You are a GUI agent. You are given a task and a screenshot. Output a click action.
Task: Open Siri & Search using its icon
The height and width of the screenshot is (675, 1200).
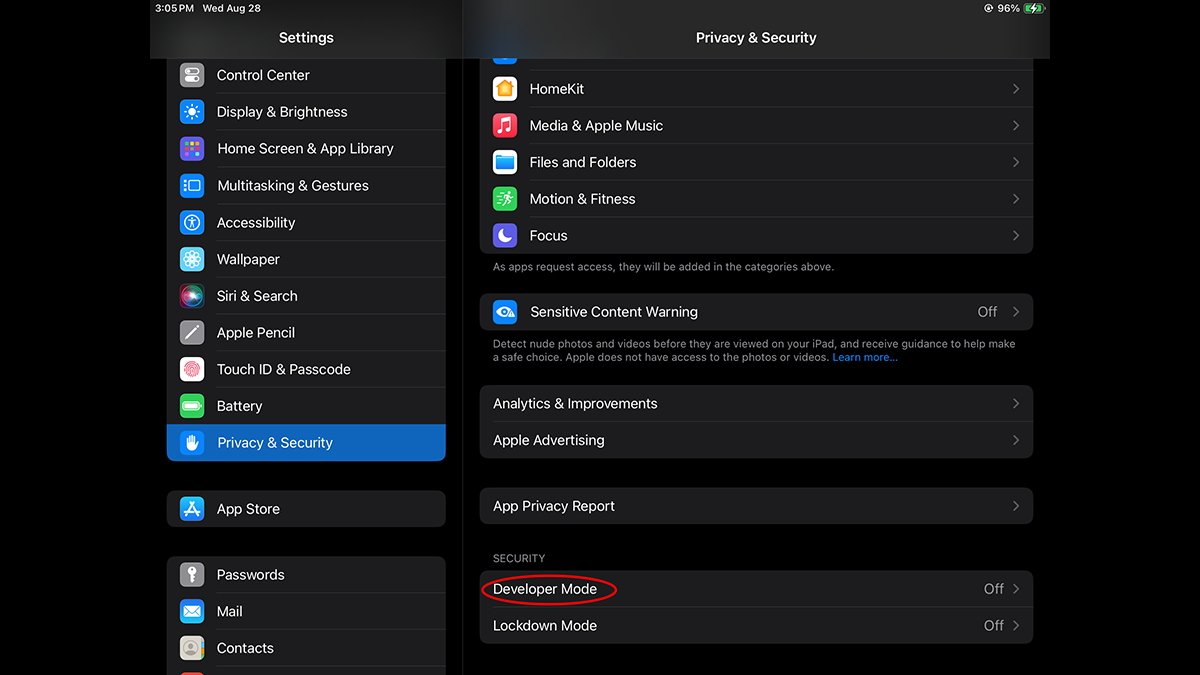coord(192,295)
